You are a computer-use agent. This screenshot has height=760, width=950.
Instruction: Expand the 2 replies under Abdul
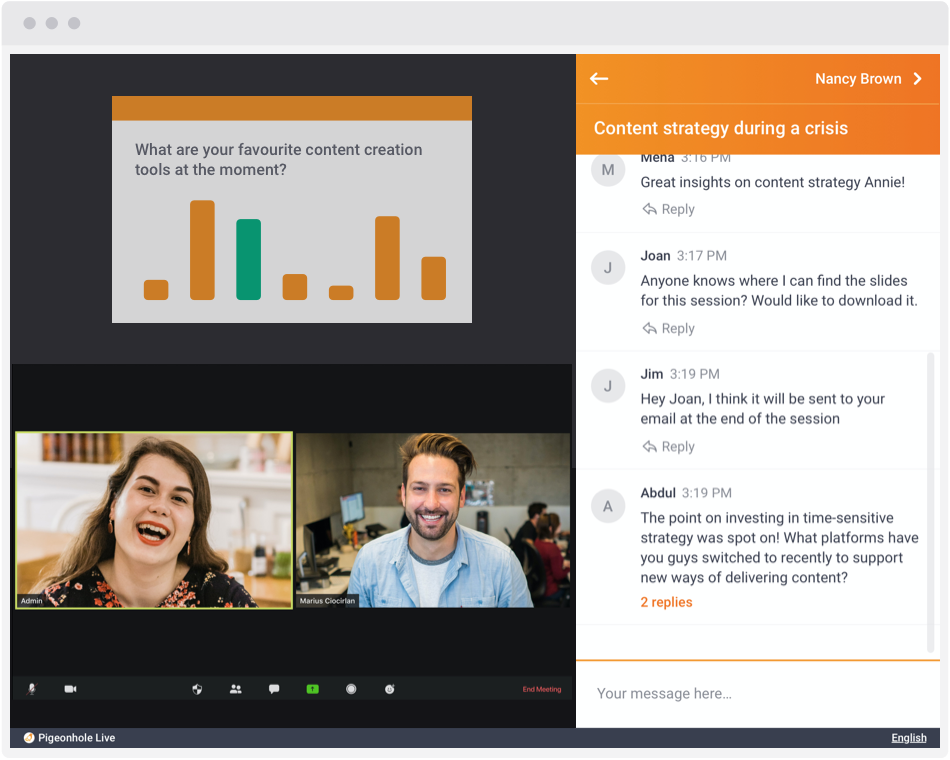click(x=666, y=602)
